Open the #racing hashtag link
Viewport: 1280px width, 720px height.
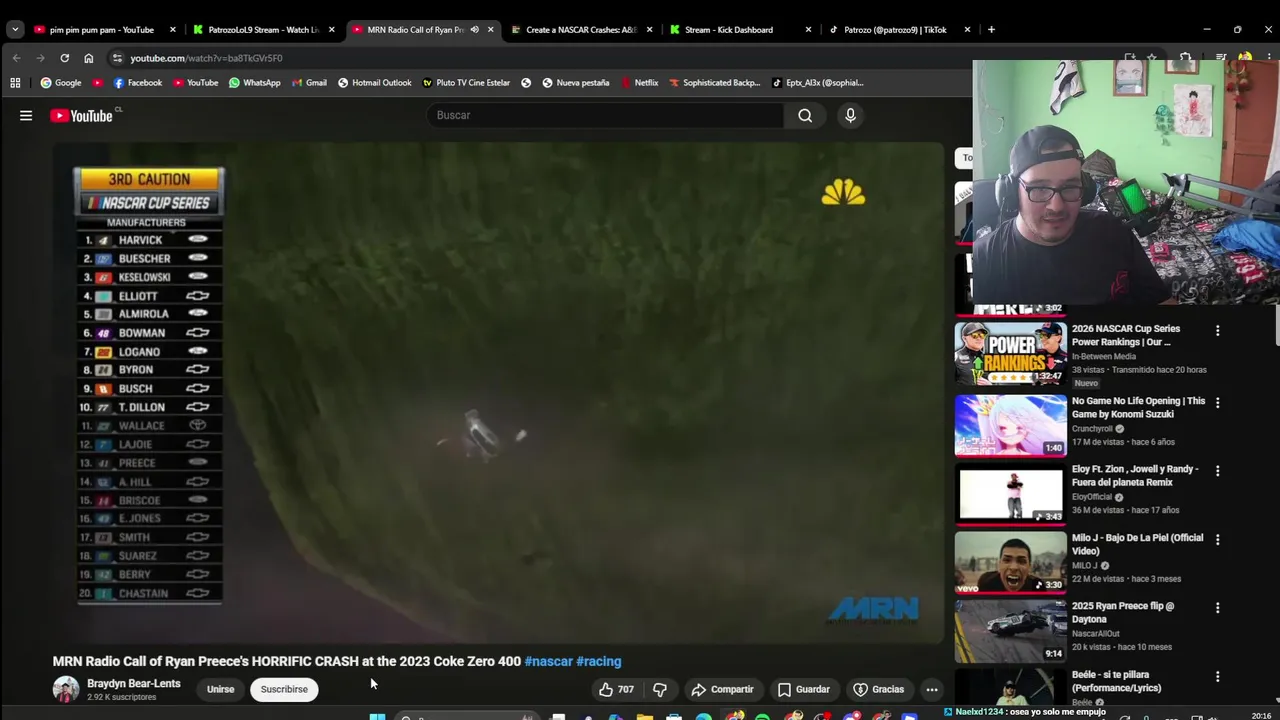(x=599, y=661)
